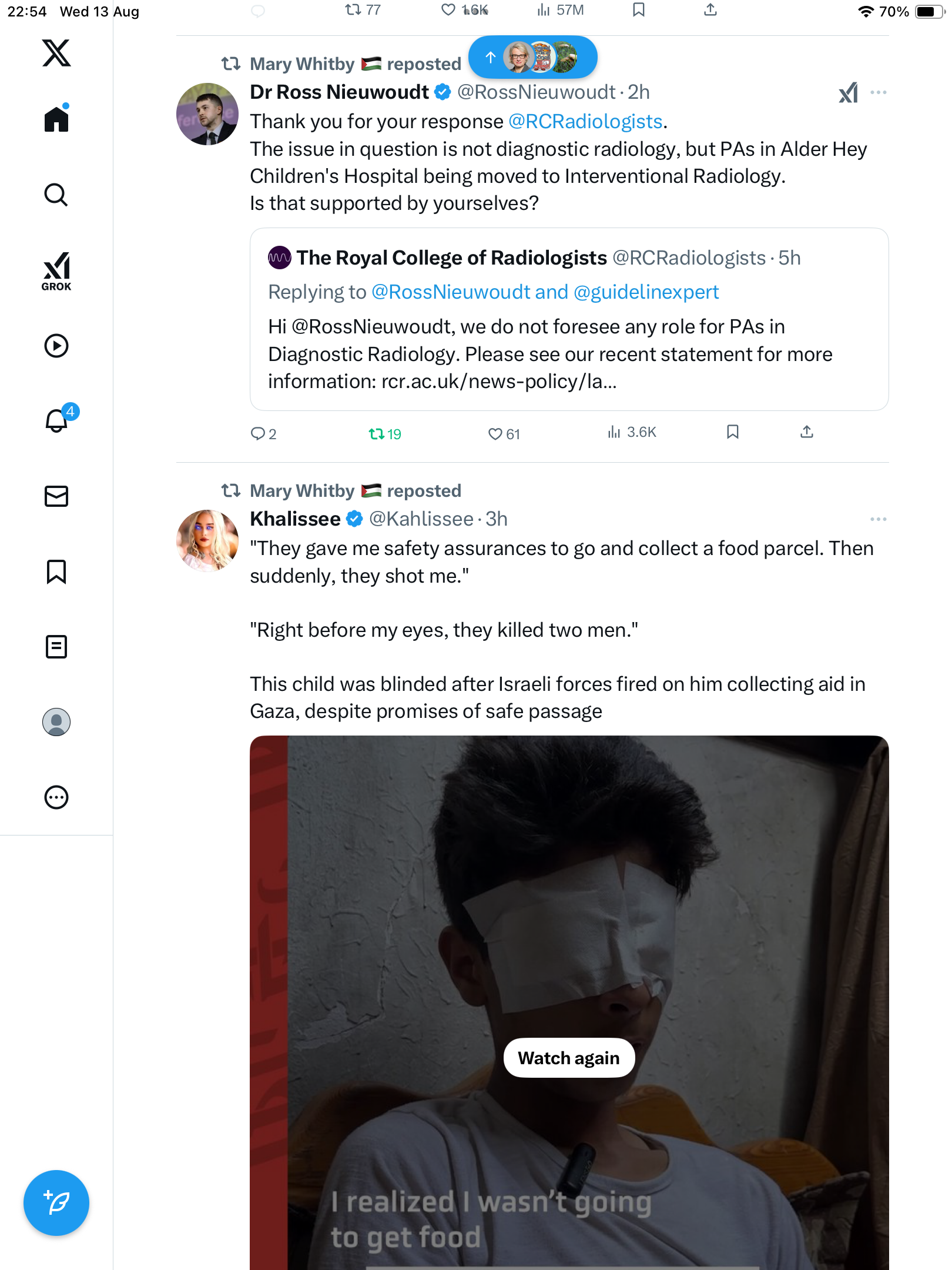
Task: Open direct messages envelope icon
Action: click(x=56, y=496)
